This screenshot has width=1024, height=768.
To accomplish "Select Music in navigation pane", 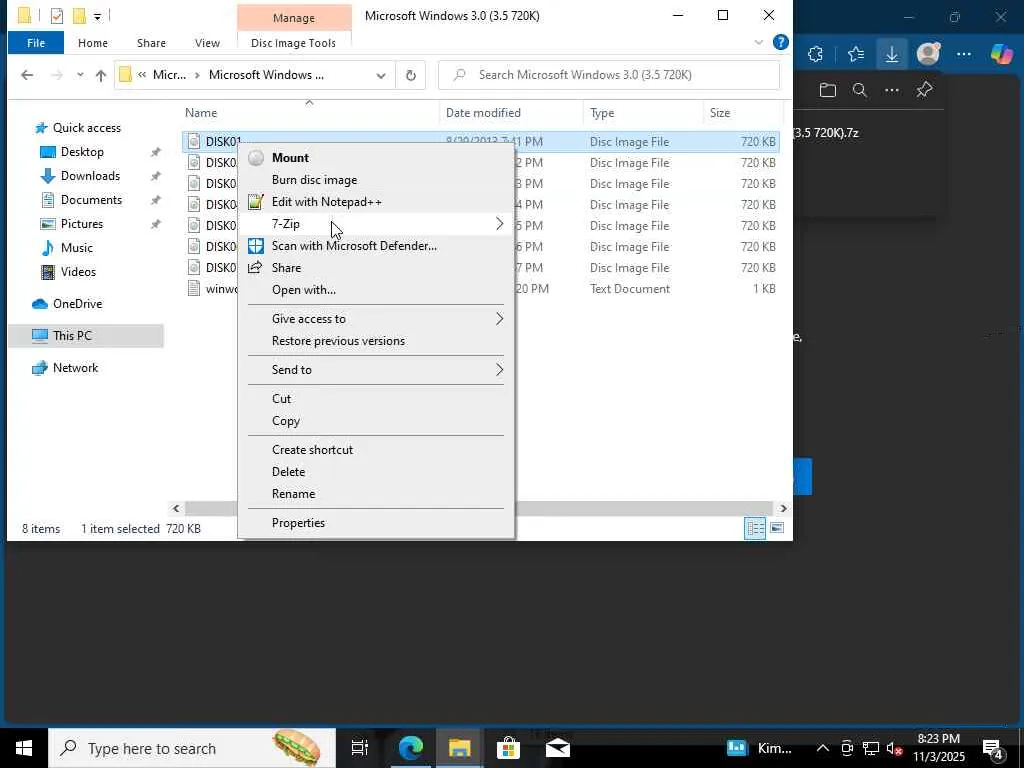I will coord(76,248).
